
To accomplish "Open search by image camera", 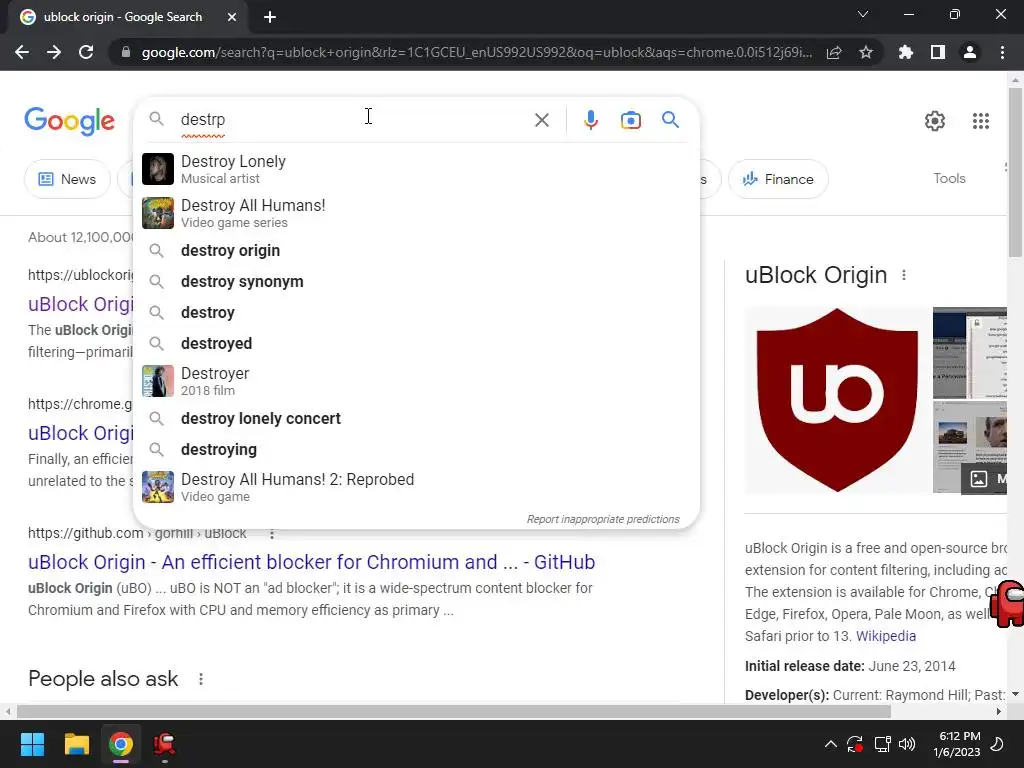I will pyautogui.click(x=631, y=120).
